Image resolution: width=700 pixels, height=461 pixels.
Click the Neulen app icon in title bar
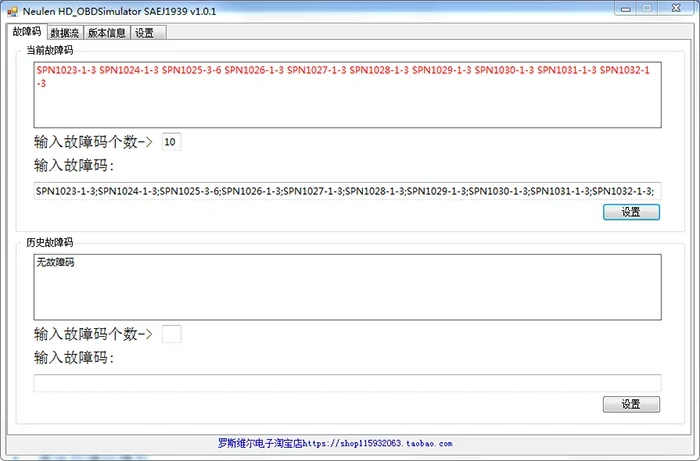pos(12,11)
